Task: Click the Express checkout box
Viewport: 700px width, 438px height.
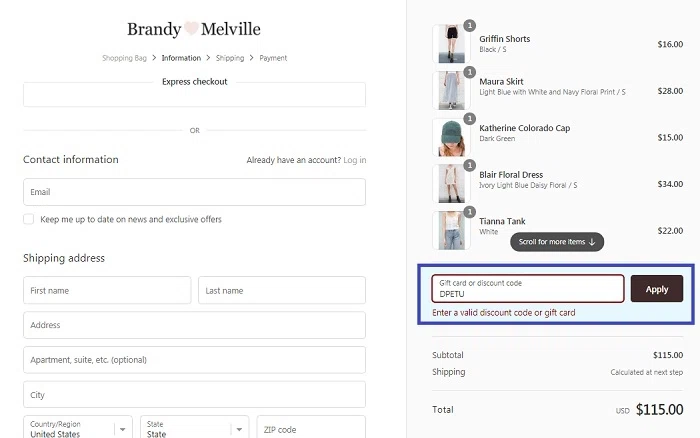Action: (194, 95)
